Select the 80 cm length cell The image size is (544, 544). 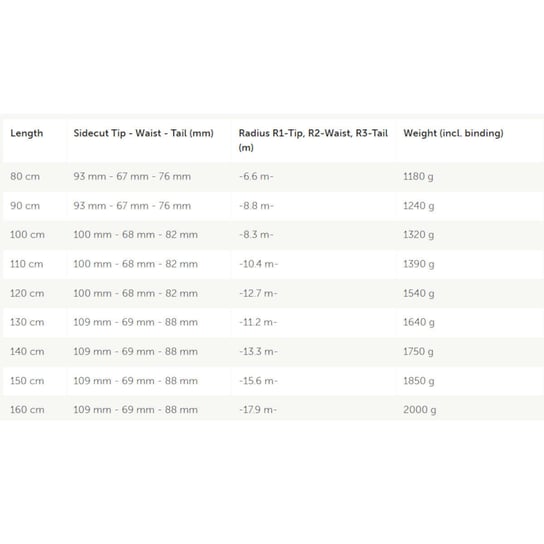coord(25,177)
